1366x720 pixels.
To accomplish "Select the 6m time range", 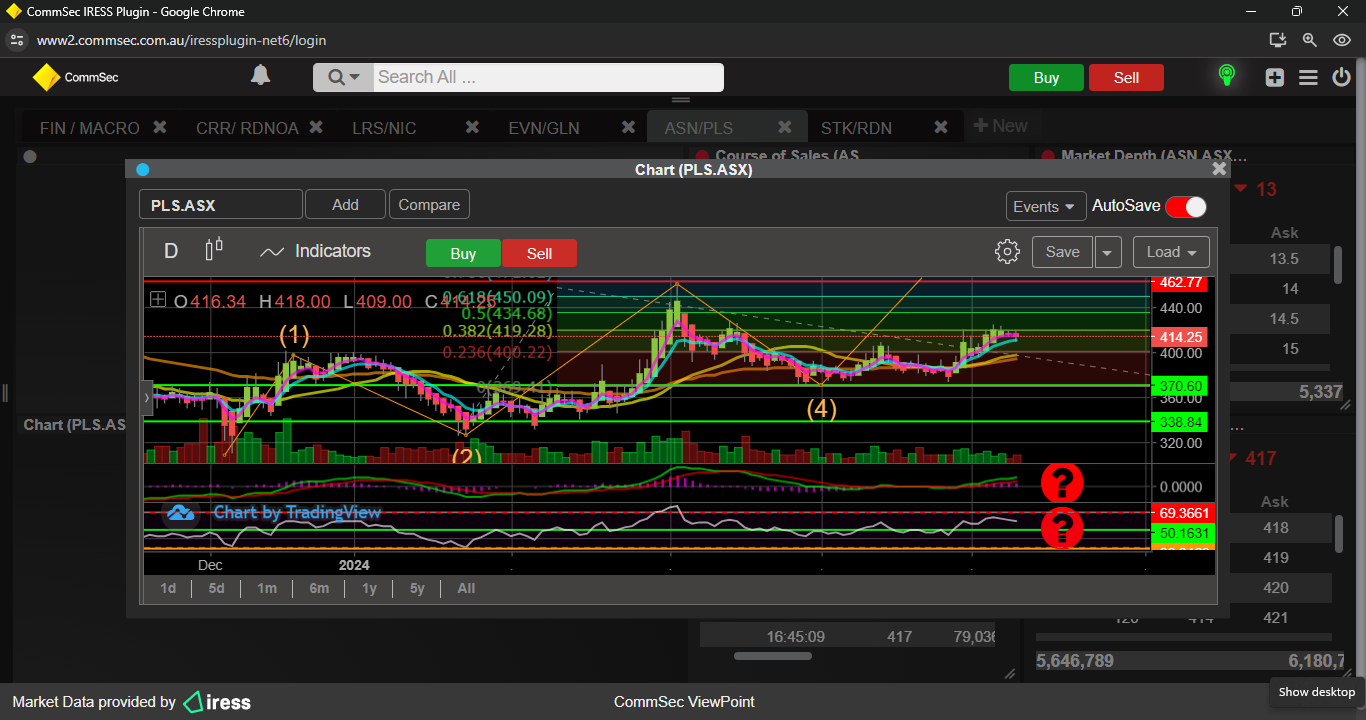I will [x=319, y=588].
